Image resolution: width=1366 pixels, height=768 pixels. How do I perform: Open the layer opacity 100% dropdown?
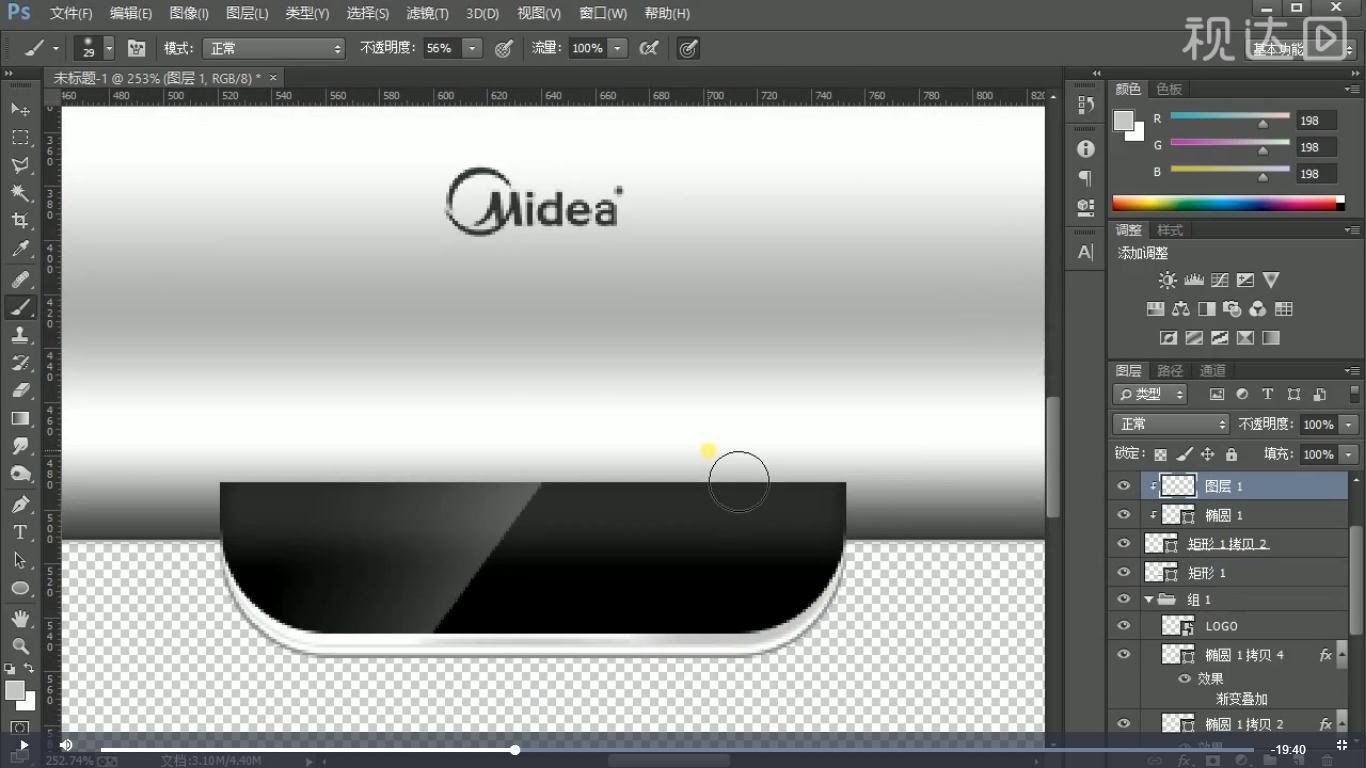[1349, 424]
